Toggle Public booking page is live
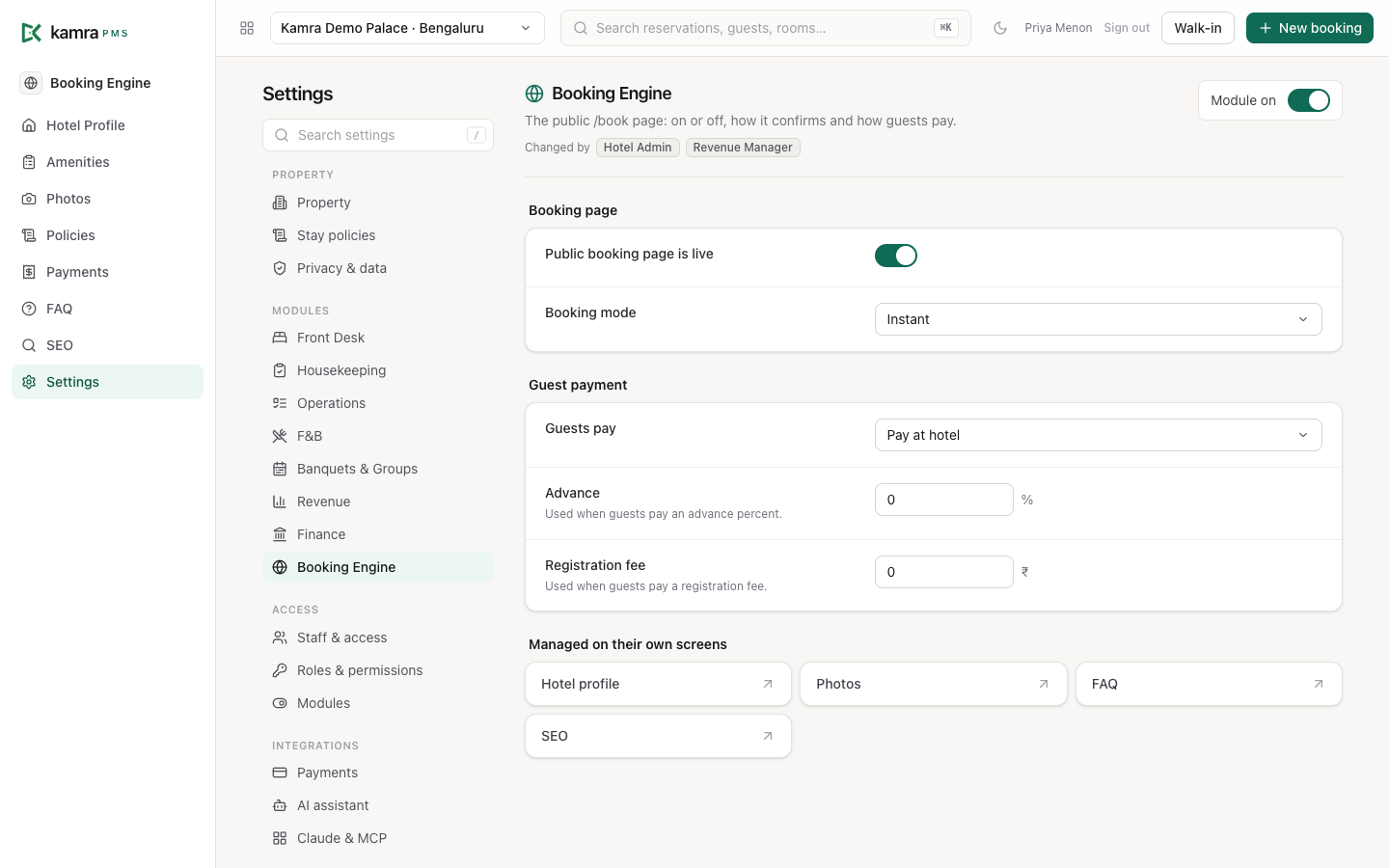Screen dimensions: 1389x868 point(896,256)
